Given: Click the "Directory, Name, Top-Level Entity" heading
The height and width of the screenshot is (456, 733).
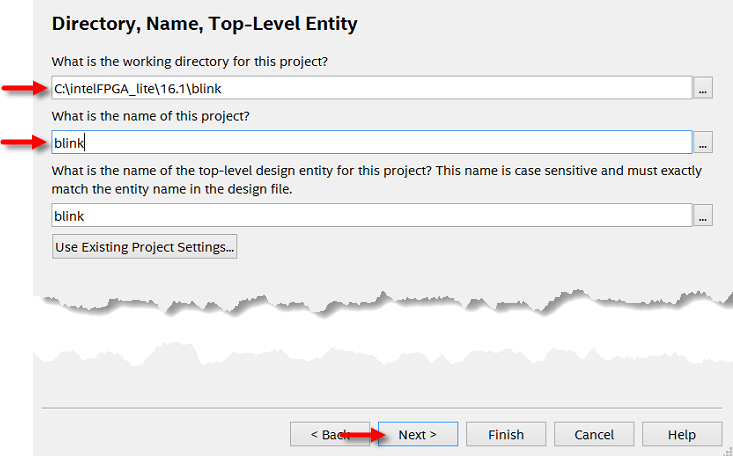Looking at the screenshot, I should point(204,22).
